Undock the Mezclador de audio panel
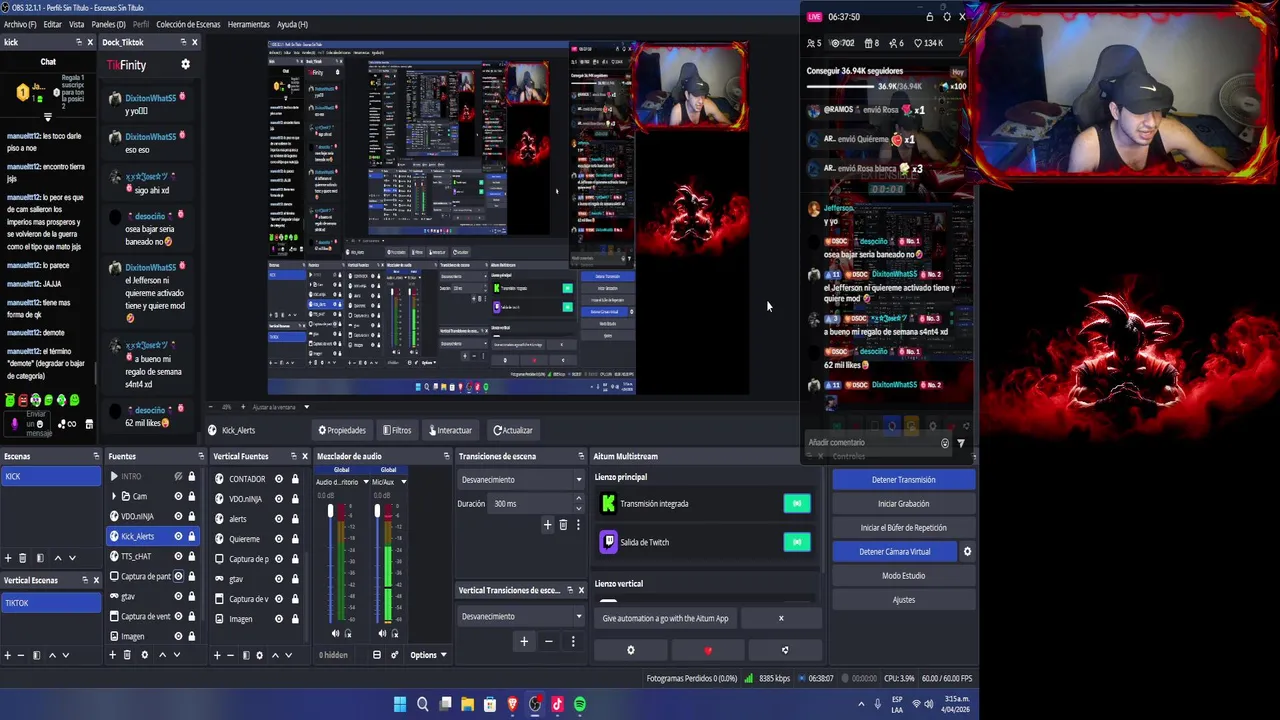Viewport: 1280px width, 720px height. click(446, 456)
